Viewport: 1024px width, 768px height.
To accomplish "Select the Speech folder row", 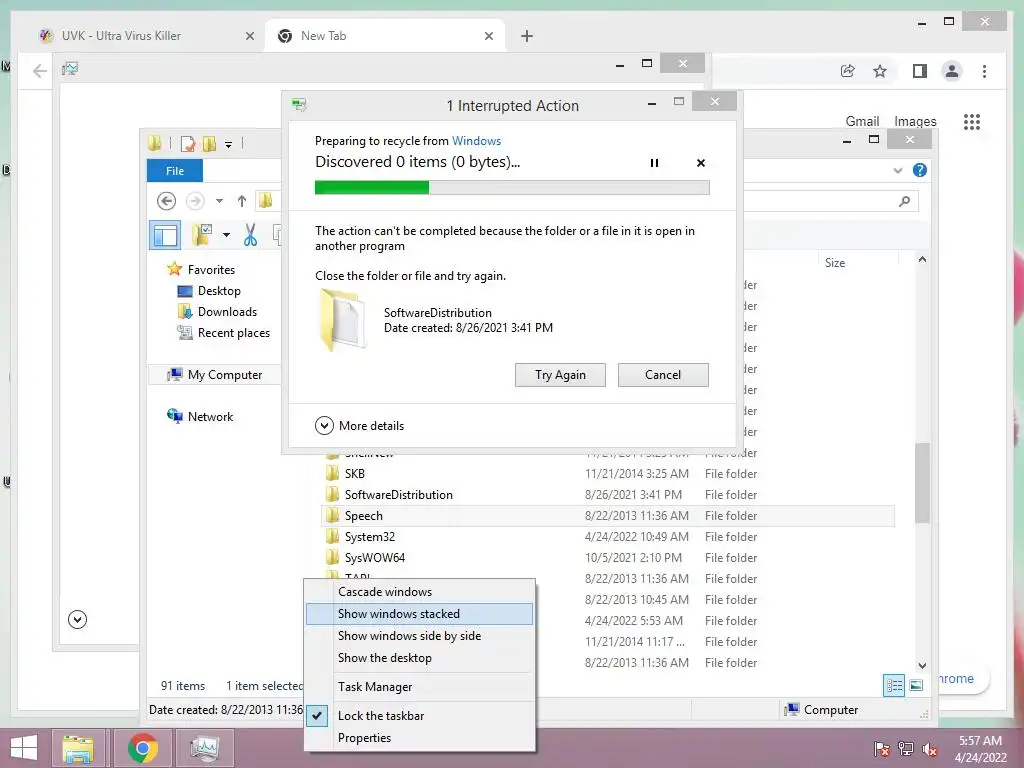I will point(607,516).
